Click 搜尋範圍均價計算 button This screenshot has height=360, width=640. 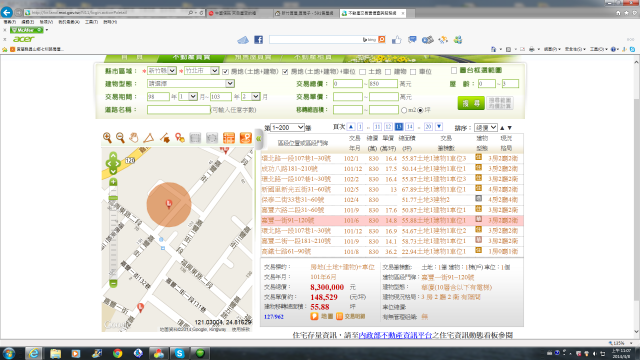coord(500,103)
